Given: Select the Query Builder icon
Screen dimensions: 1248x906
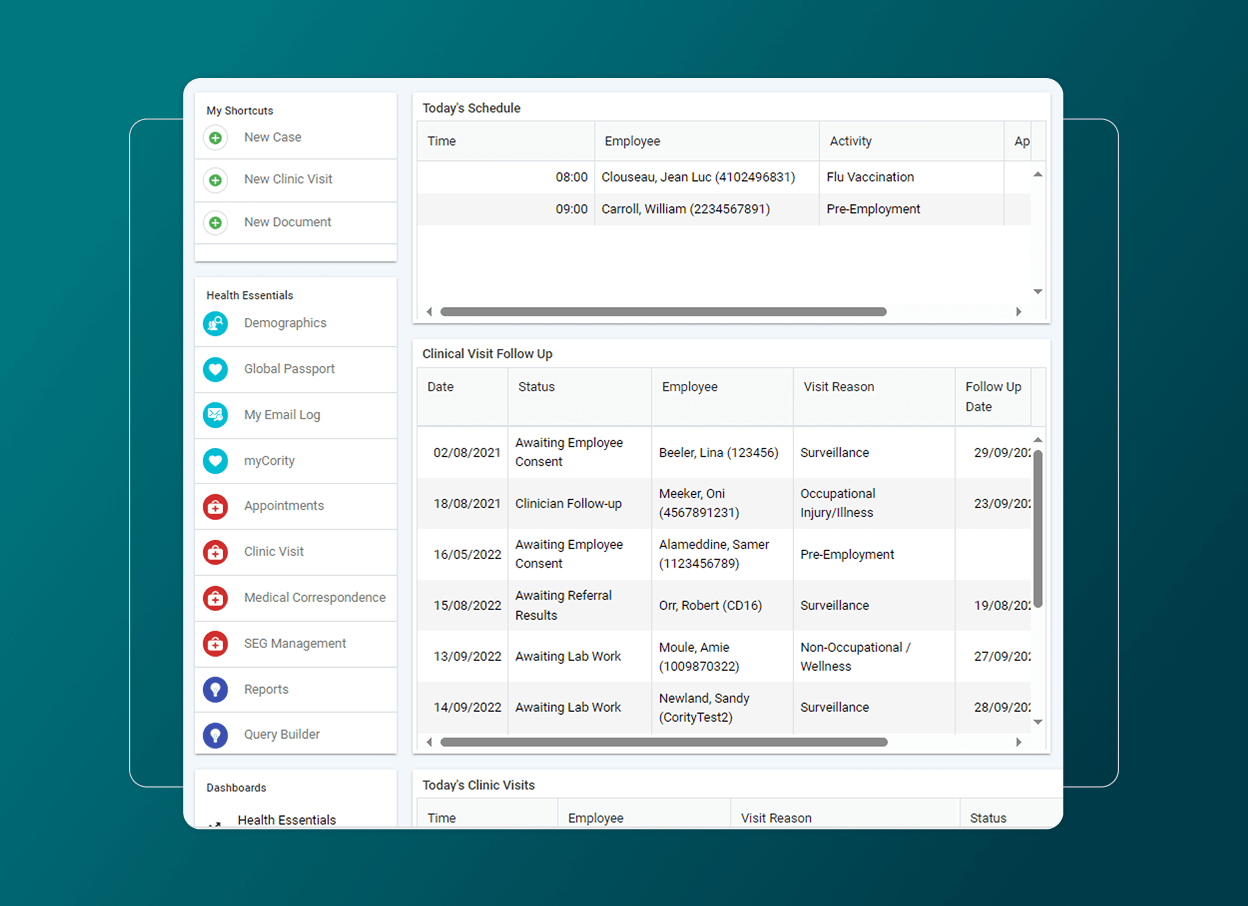Looking at the screenshot, I should [215, 733].
